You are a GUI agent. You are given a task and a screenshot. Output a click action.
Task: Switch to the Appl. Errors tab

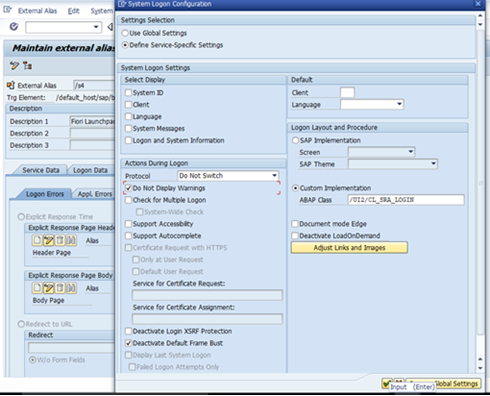95,194
